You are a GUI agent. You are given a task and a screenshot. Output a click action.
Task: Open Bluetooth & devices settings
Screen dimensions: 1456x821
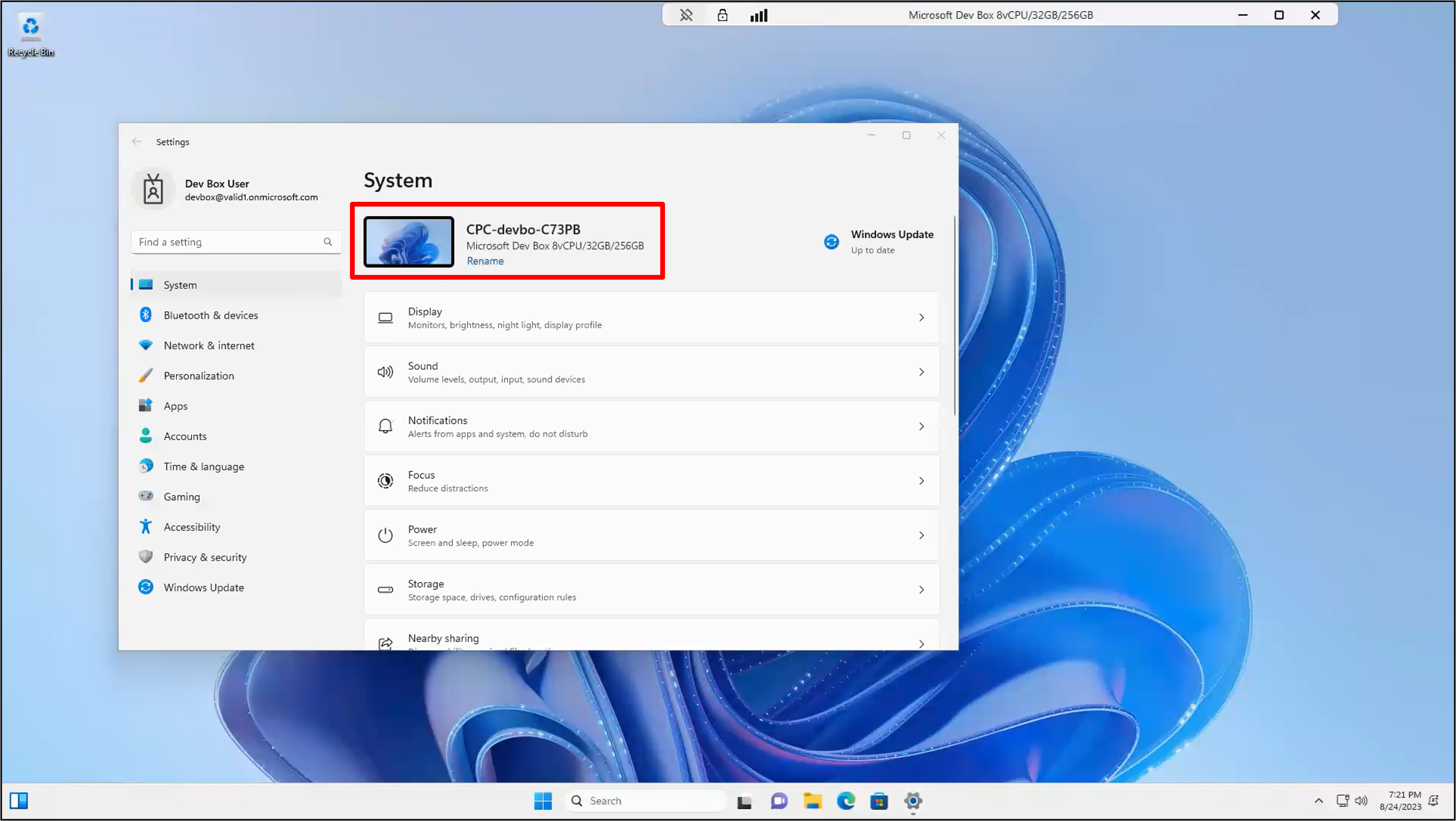point(236,315)
